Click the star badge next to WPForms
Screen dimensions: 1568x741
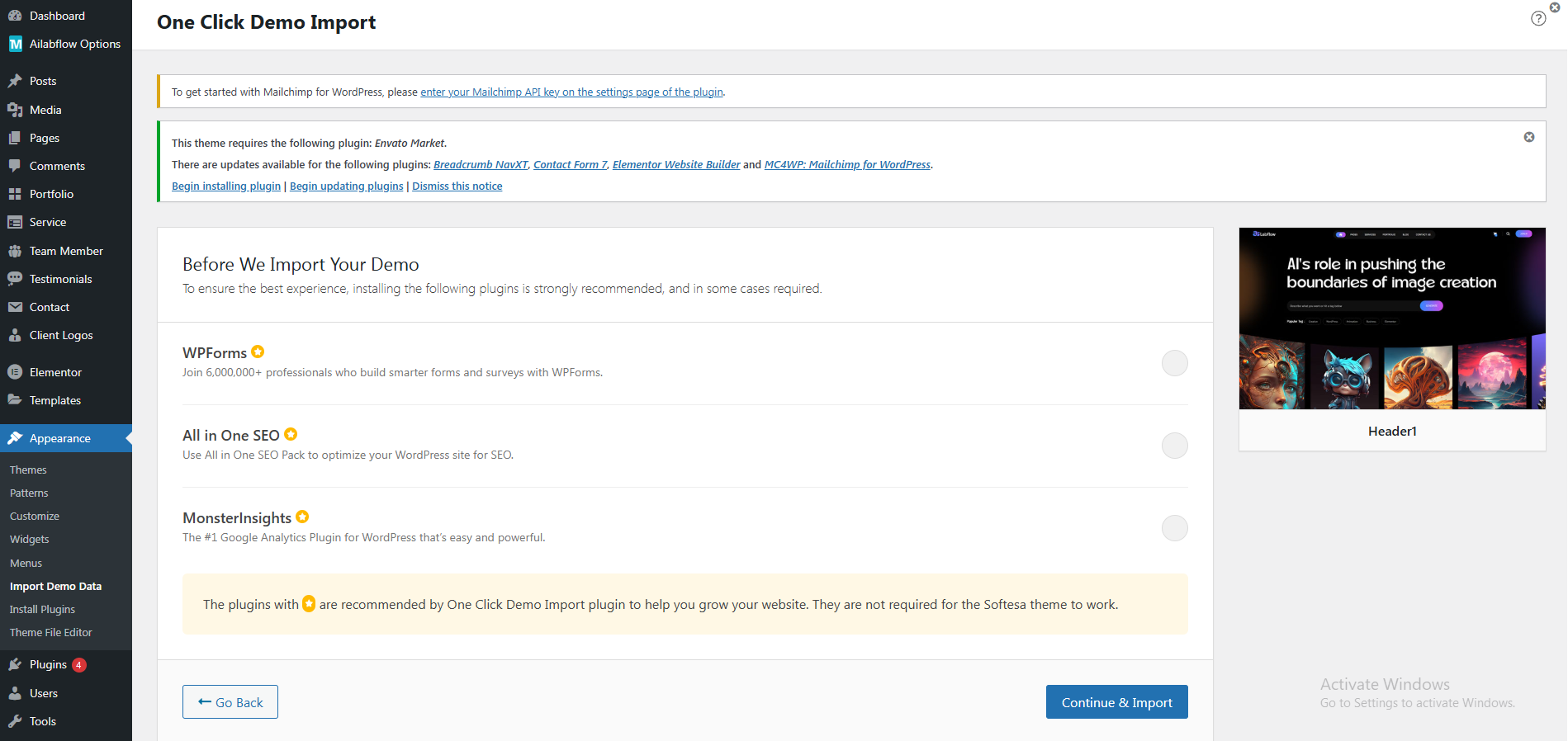coord(258,352)
